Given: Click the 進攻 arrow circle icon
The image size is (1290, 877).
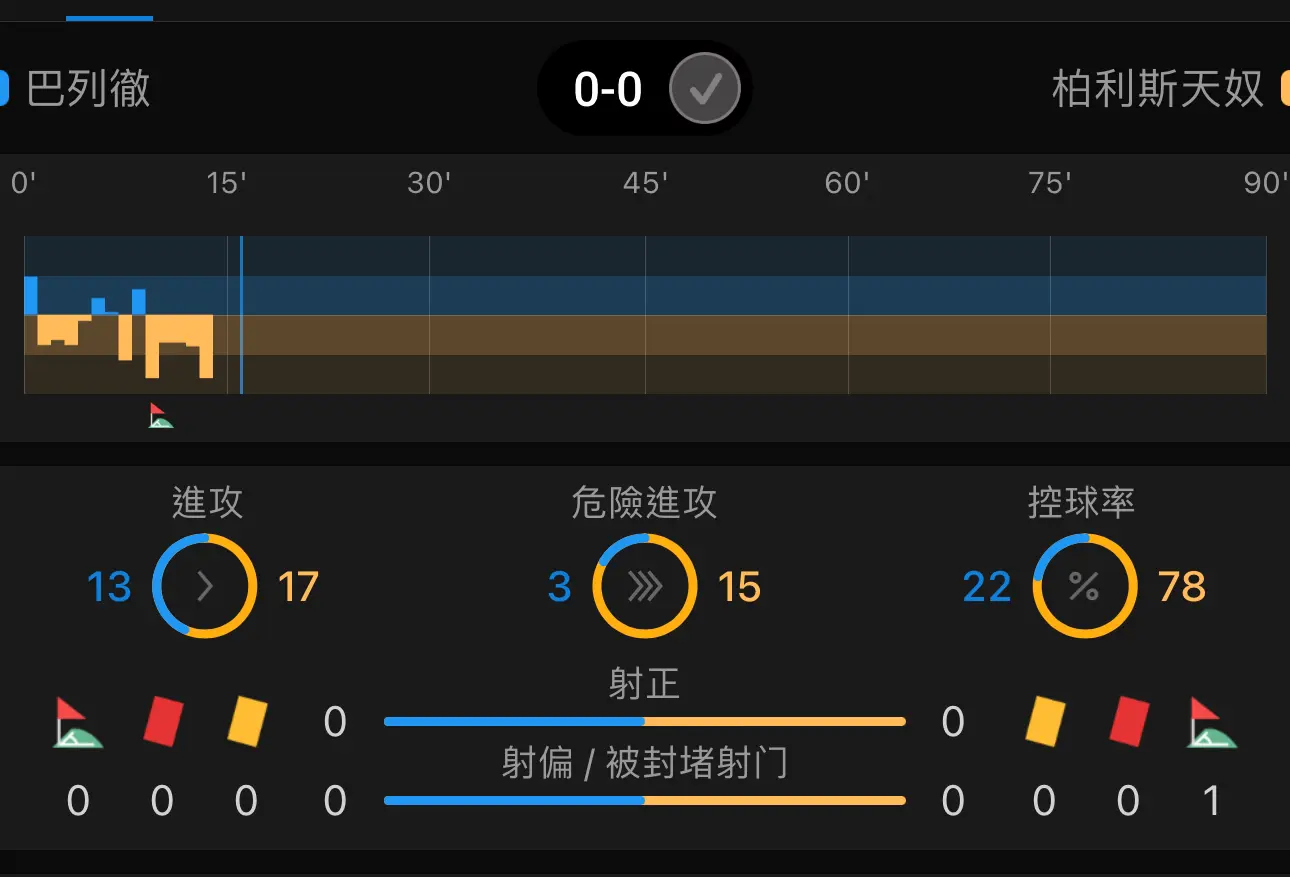Looking at the screenshot, I should tap(205, 586).
